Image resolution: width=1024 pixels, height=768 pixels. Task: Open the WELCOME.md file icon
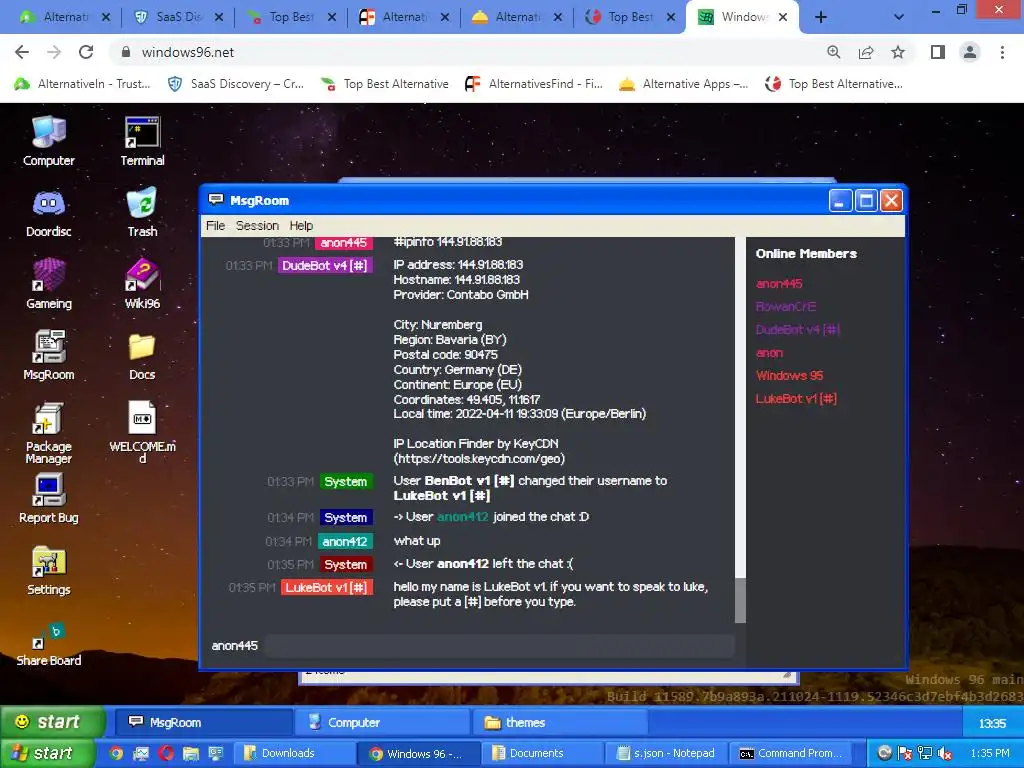[x=142, y=432]
